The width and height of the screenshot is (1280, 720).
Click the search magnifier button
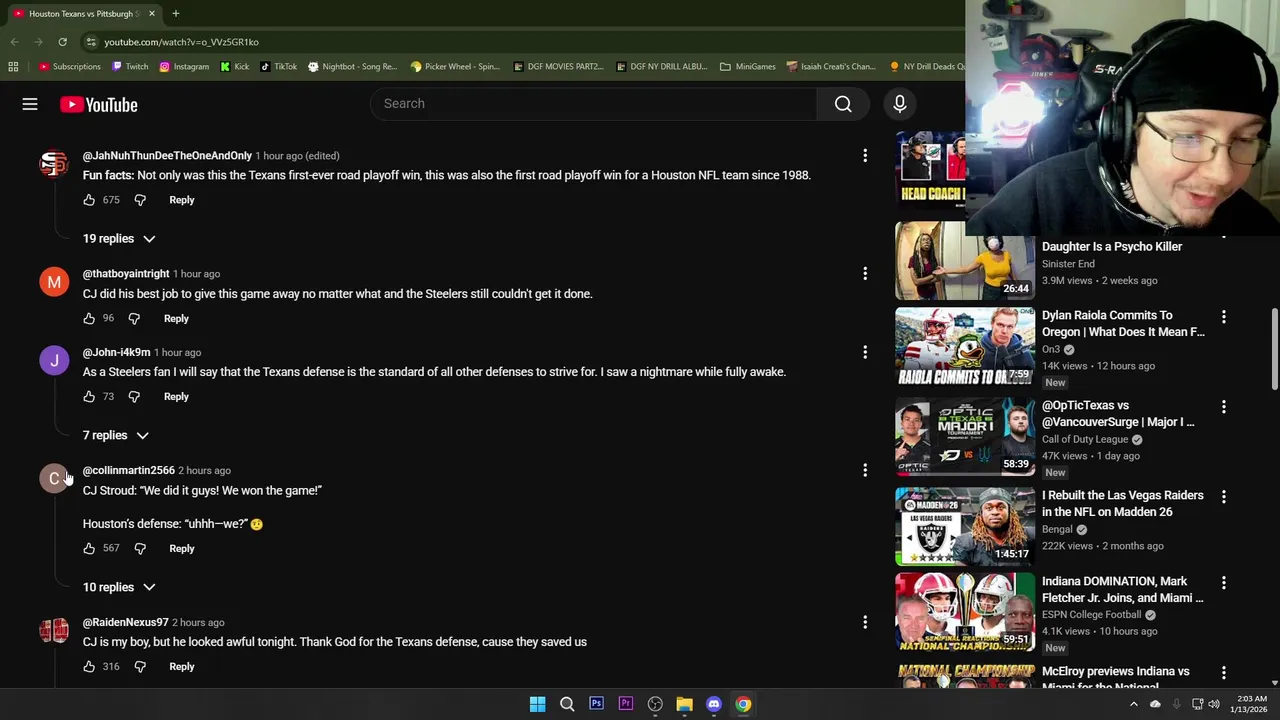(x=843, y=104)
